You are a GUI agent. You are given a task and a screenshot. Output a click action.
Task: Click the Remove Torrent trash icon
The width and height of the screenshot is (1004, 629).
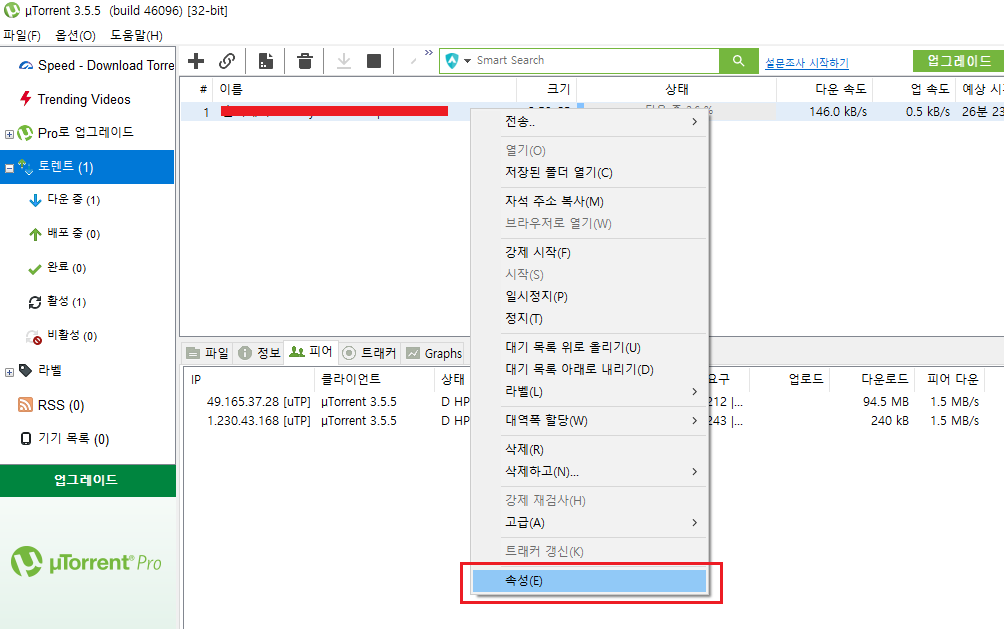[305, 61]
